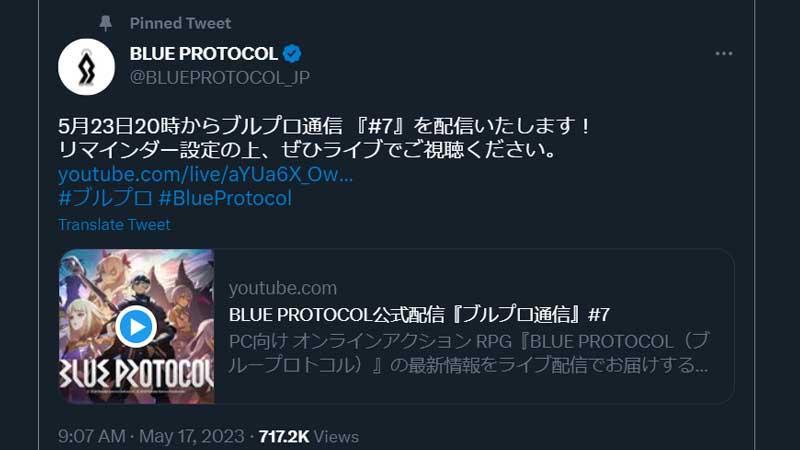800x450 pixels.
Task: Click the card description text starting PC向け
Action: [x=469, y=353]
